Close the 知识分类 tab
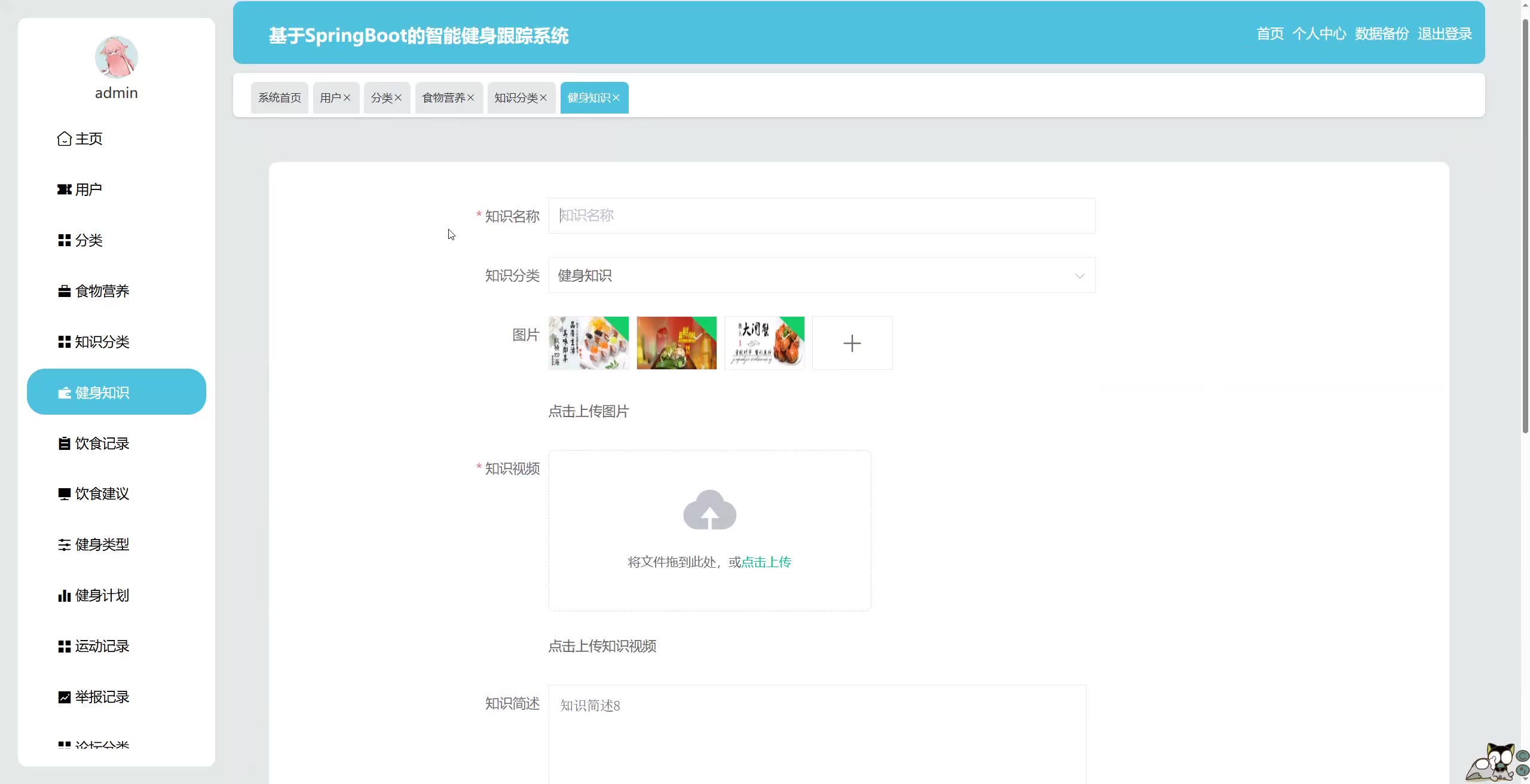This screenshot has width=1530, height=784. coord(543,98)
